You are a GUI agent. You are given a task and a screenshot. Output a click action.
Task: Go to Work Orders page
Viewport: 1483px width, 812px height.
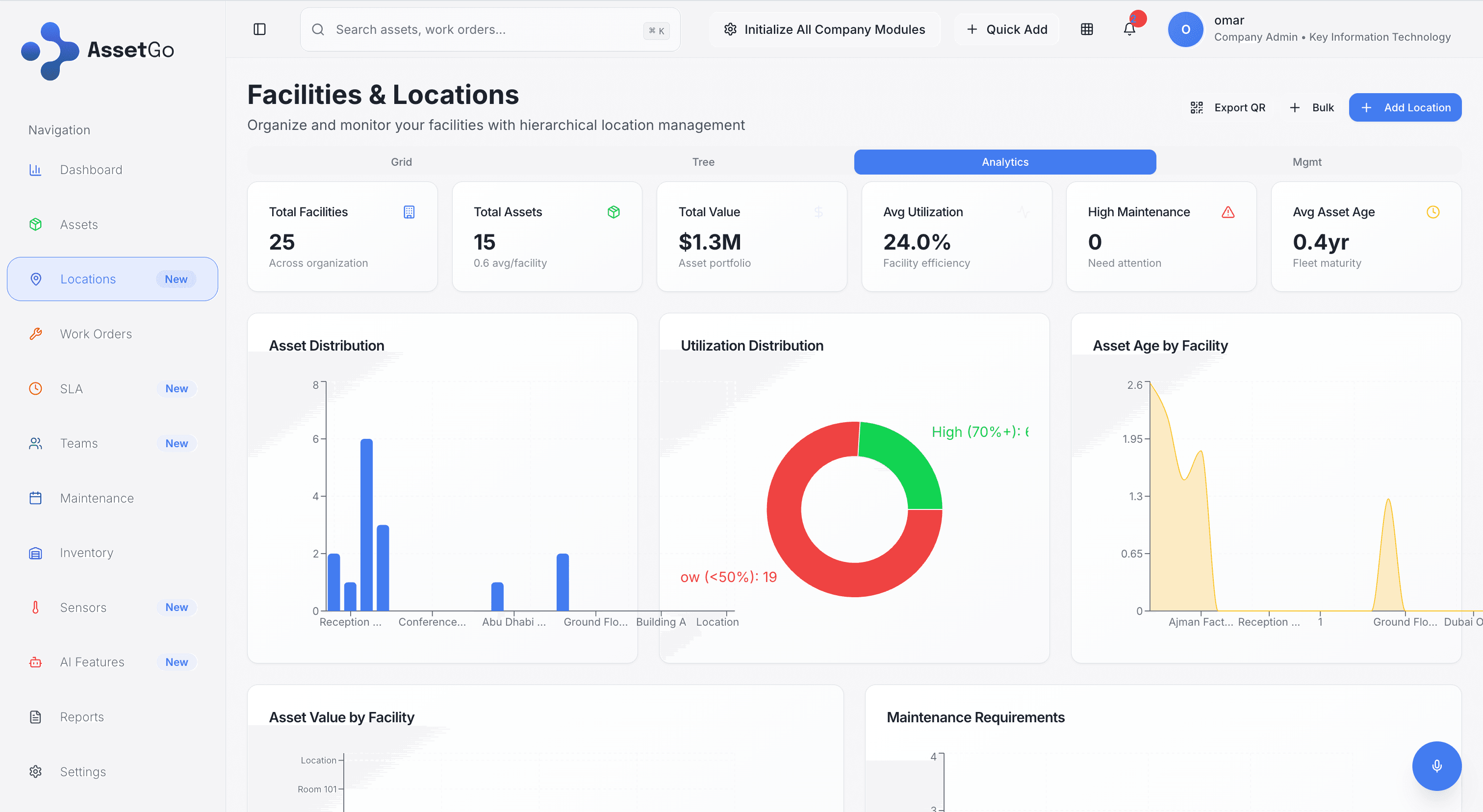coord(113,334)
